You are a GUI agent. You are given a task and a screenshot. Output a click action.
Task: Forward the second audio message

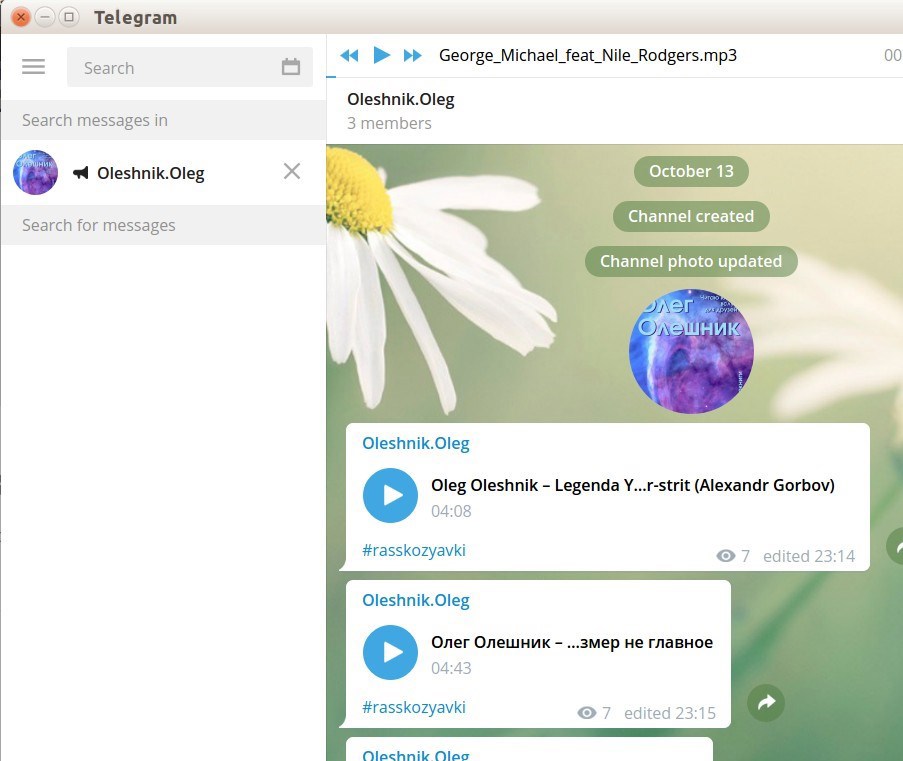tap(766, 703)
